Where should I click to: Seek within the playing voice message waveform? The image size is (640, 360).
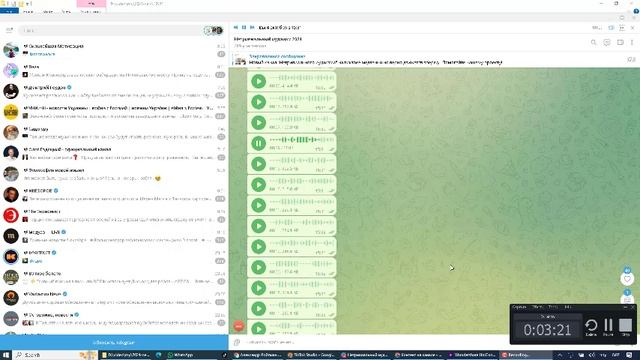point(302,140)
